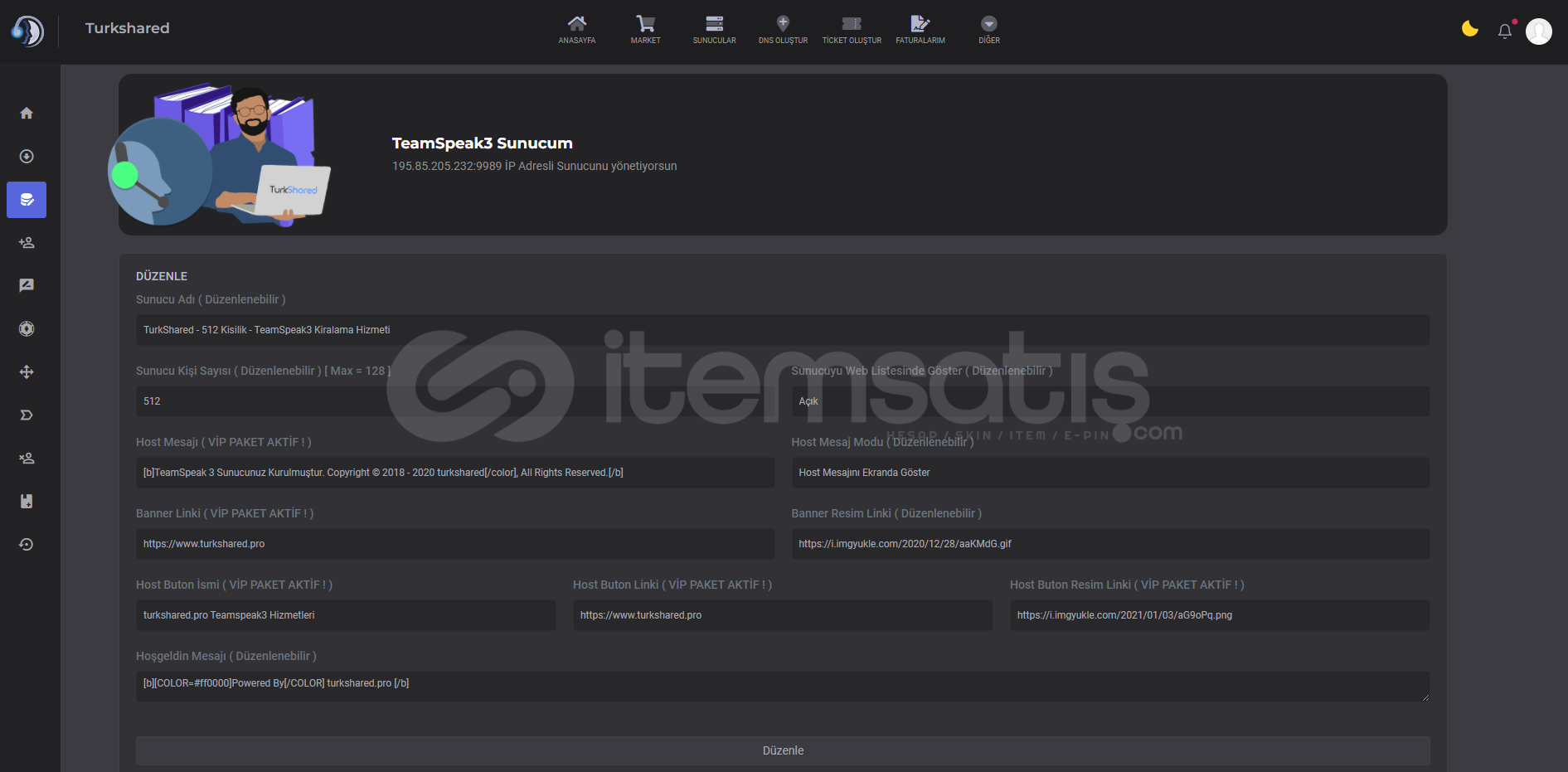The width and height of the screenshot is (1568, 772).
Task: Click the sidebar home icon
Action: (27, 113)
